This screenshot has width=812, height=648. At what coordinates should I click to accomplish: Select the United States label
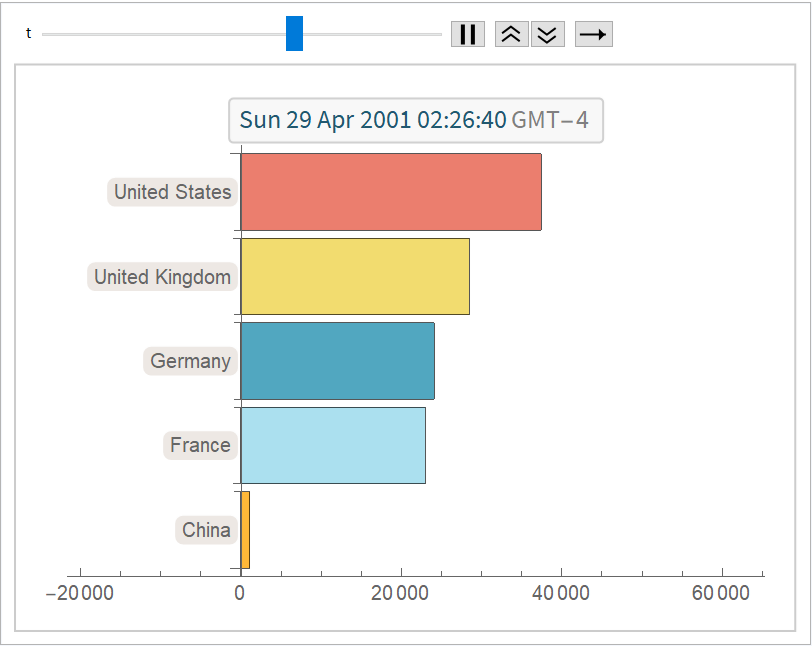tap(172, 192)
